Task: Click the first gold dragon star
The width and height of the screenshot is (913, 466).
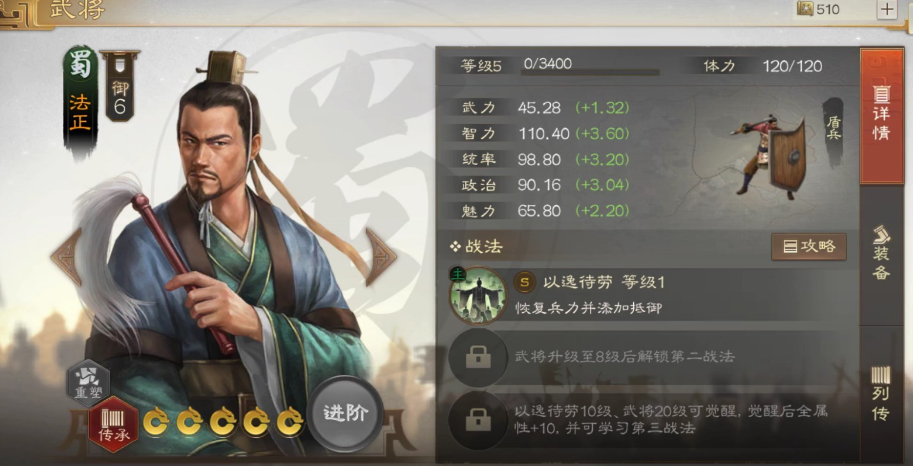Action: [x=156, y=422]
